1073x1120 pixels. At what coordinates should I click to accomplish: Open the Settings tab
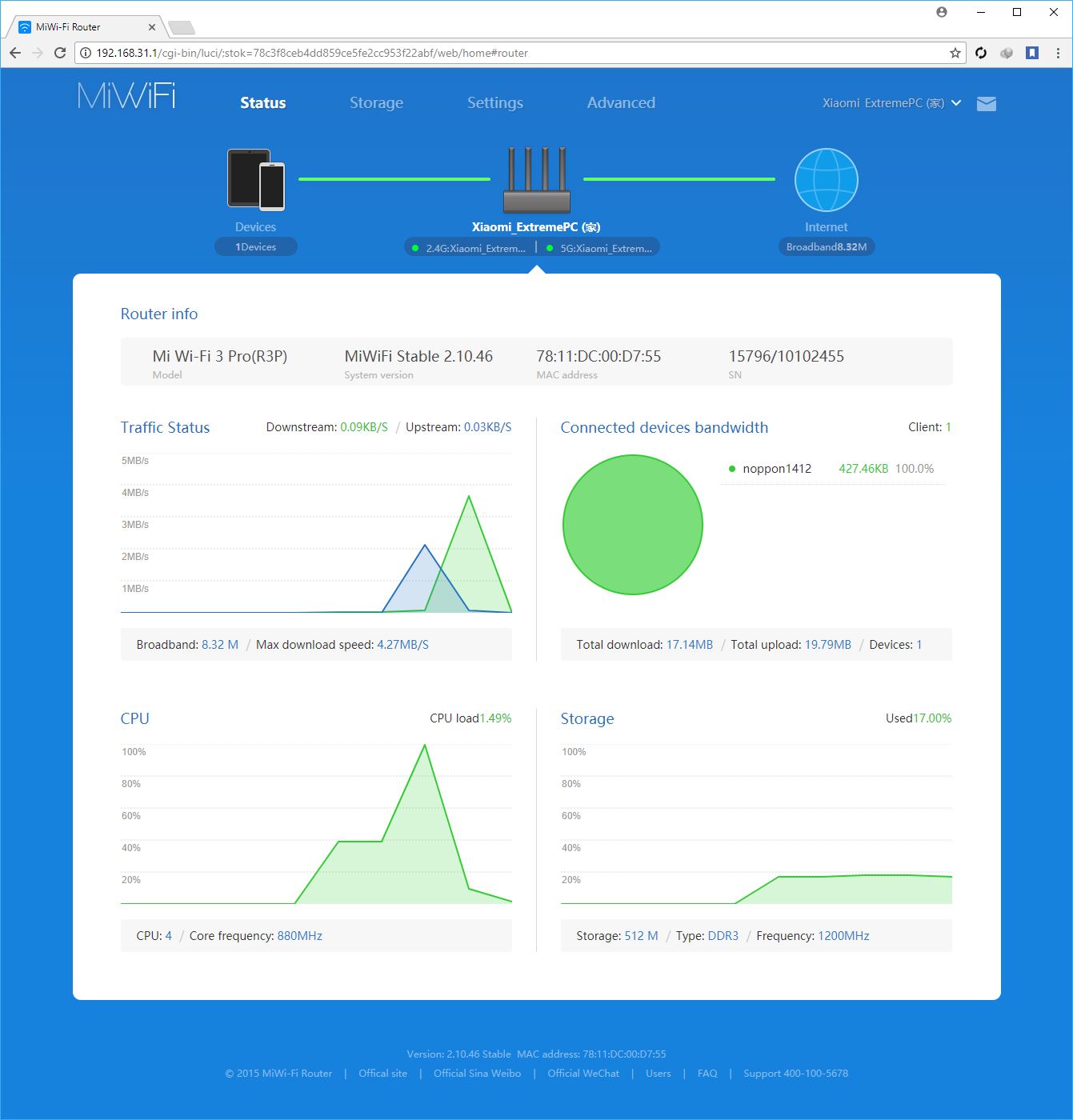[495, 102]
